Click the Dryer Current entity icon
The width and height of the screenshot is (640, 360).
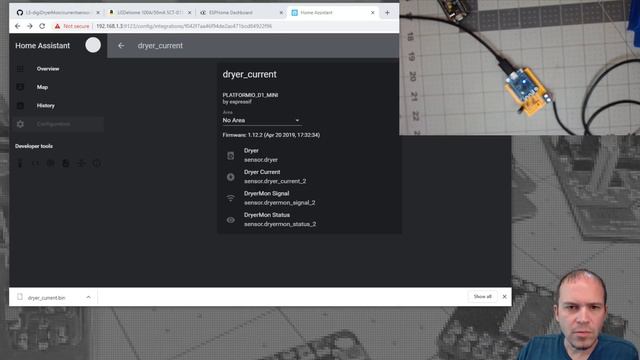231,177
